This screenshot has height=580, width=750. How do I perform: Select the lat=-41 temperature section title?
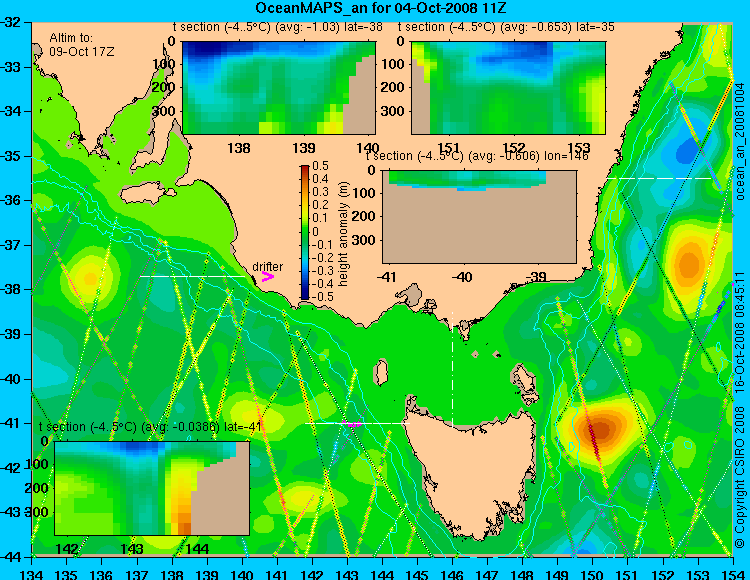[150, 427]
